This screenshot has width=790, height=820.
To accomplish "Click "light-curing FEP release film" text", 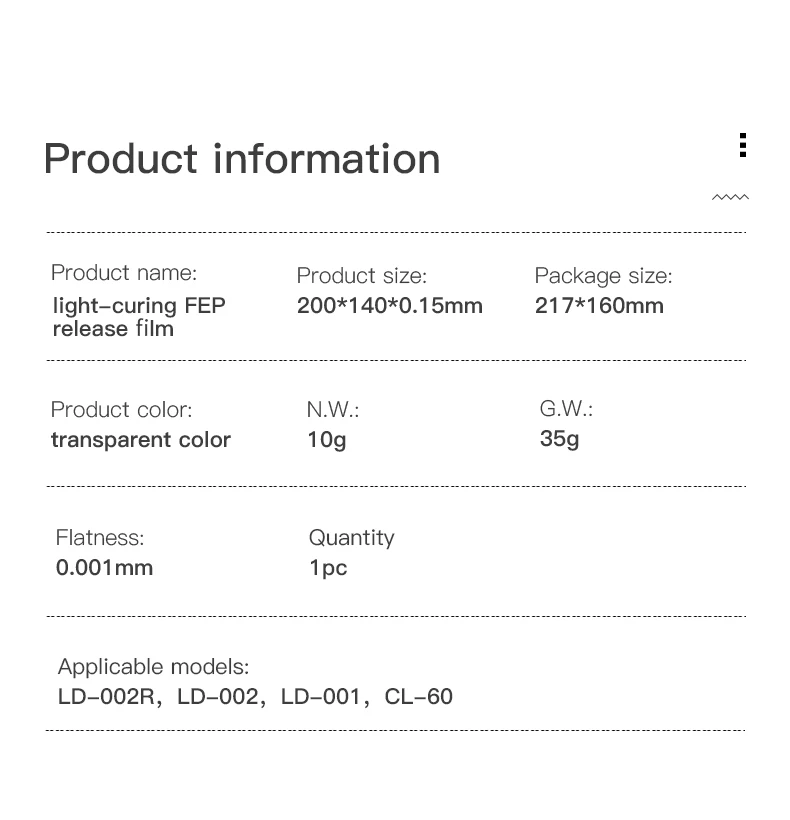I will (139, 317).
